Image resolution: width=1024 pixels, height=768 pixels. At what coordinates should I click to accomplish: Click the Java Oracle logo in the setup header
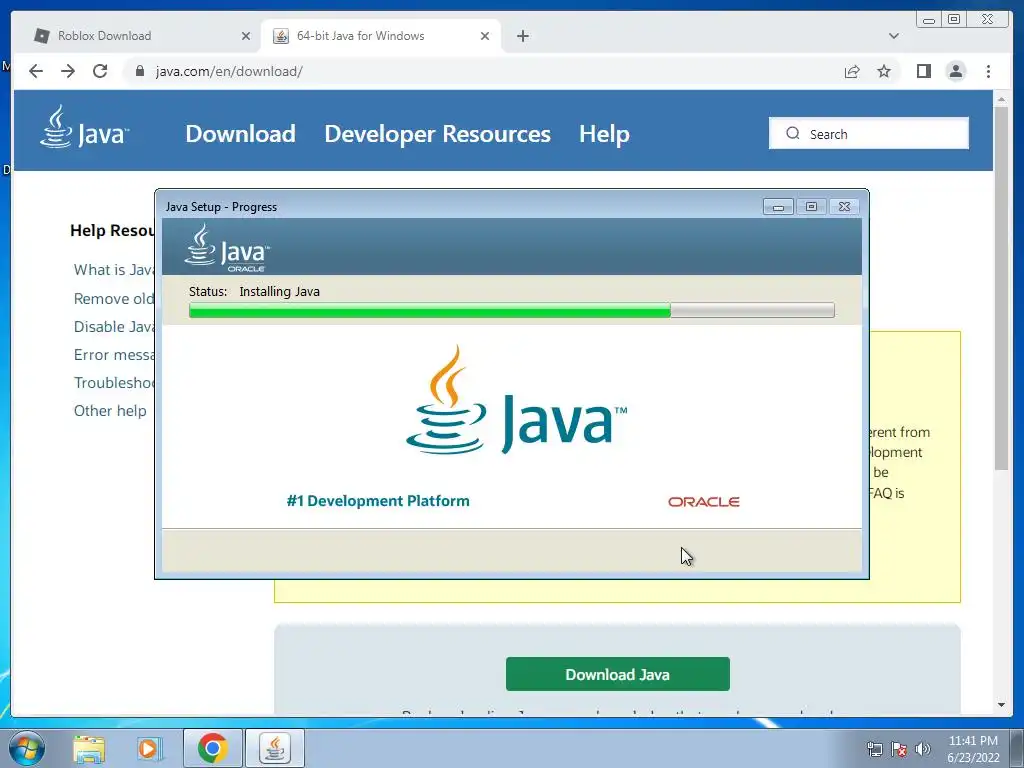tap(227, 248)
